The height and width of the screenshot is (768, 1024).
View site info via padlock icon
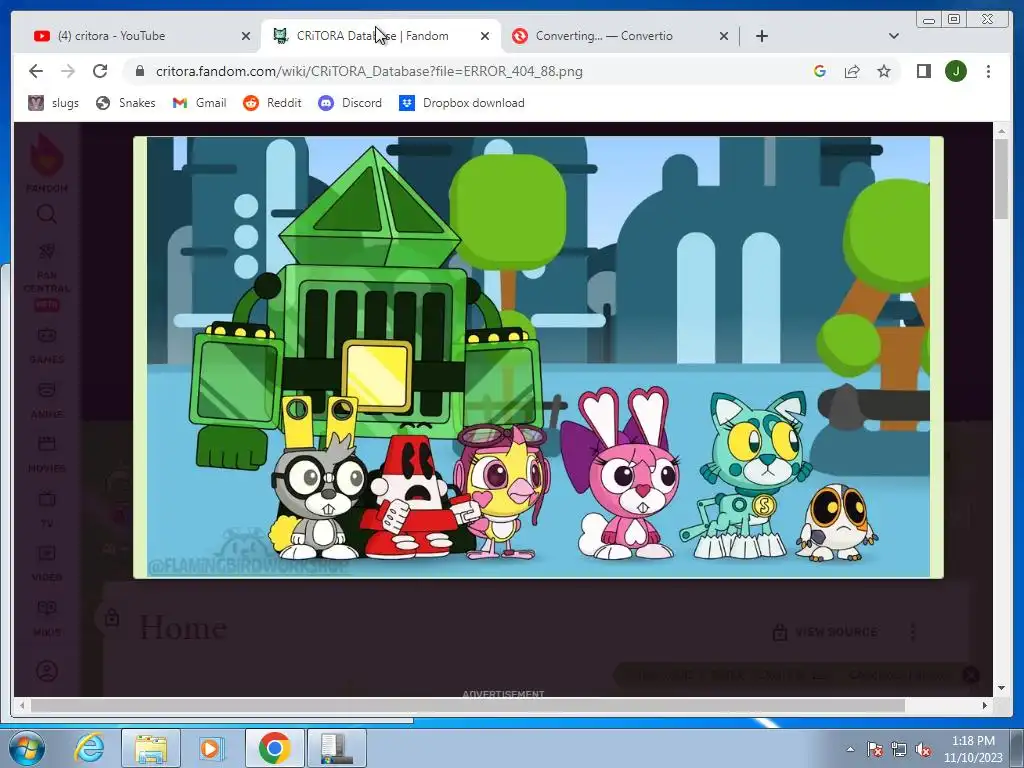pos(139,71)
